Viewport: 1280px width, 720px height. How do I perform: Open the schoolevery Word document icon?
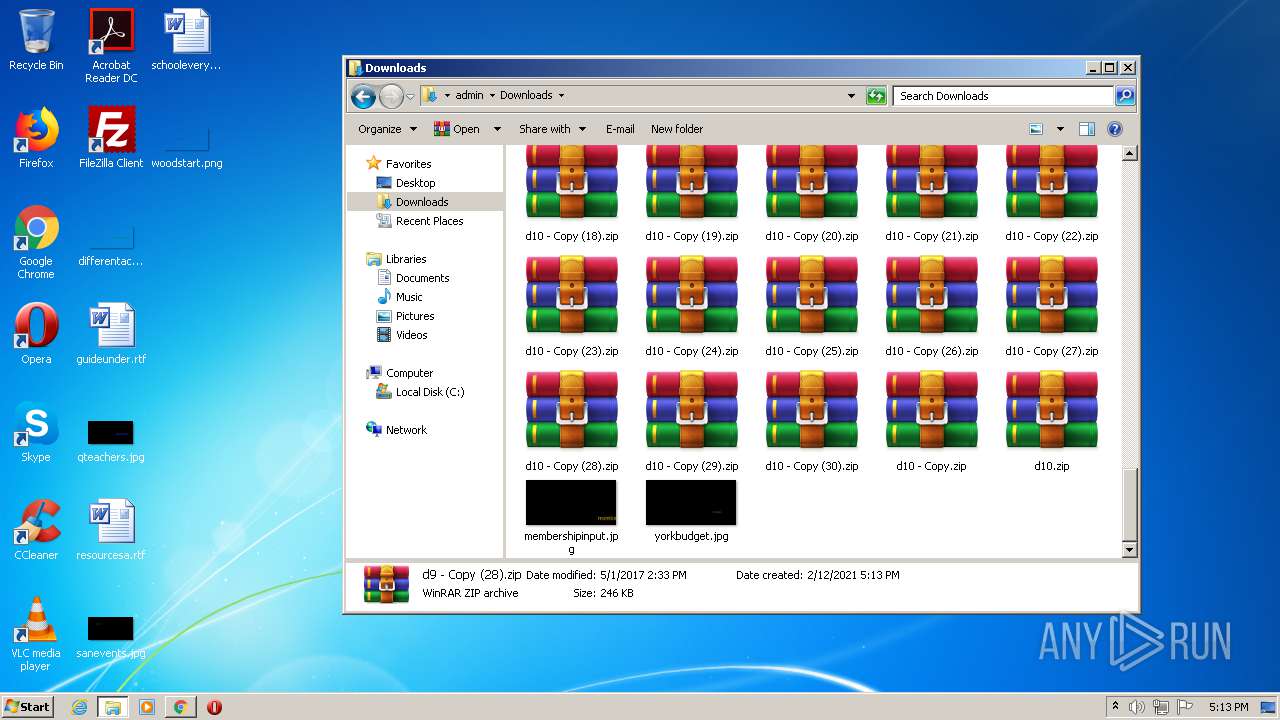tap(186, 40)
